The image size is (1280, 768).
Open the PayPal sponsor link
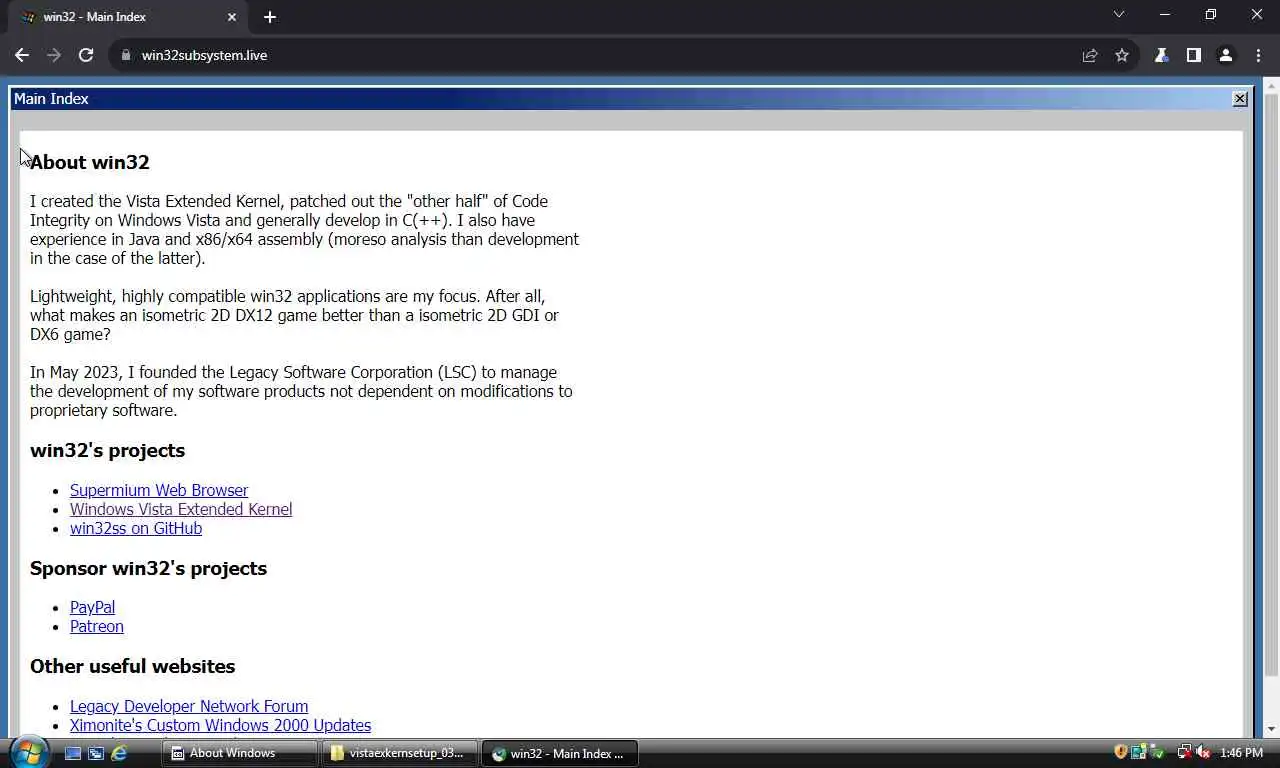coord(92,607)
